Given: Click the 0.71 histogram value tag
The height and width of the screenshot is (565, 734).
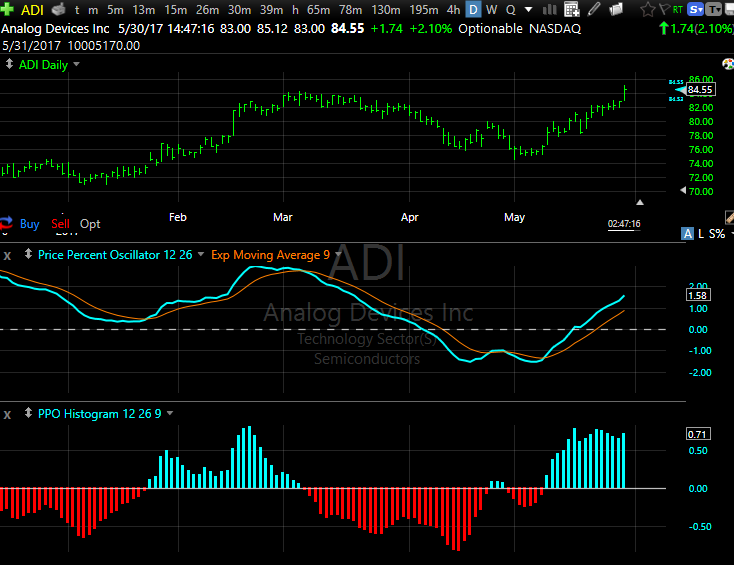Looking at the screenshot, I should pyautogui.click(x=698, y=434).
